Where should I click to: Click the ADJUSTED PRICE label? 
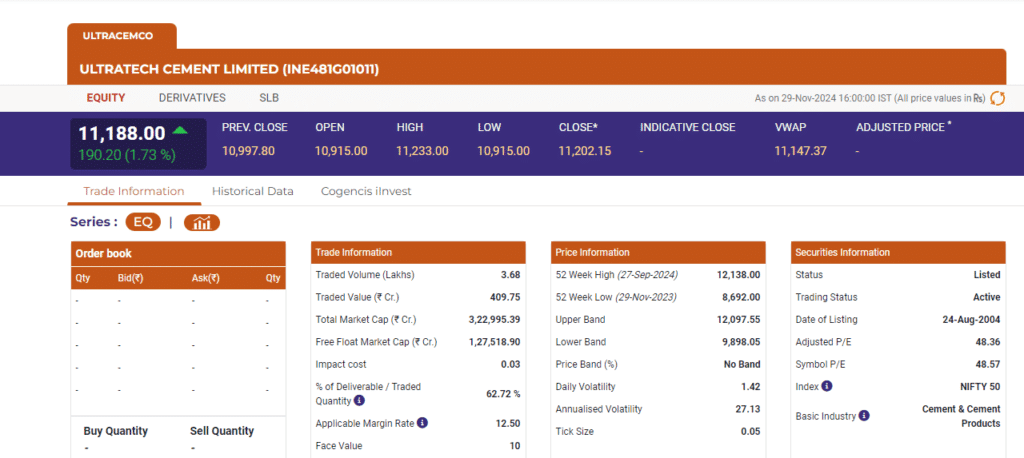(901, 127)
